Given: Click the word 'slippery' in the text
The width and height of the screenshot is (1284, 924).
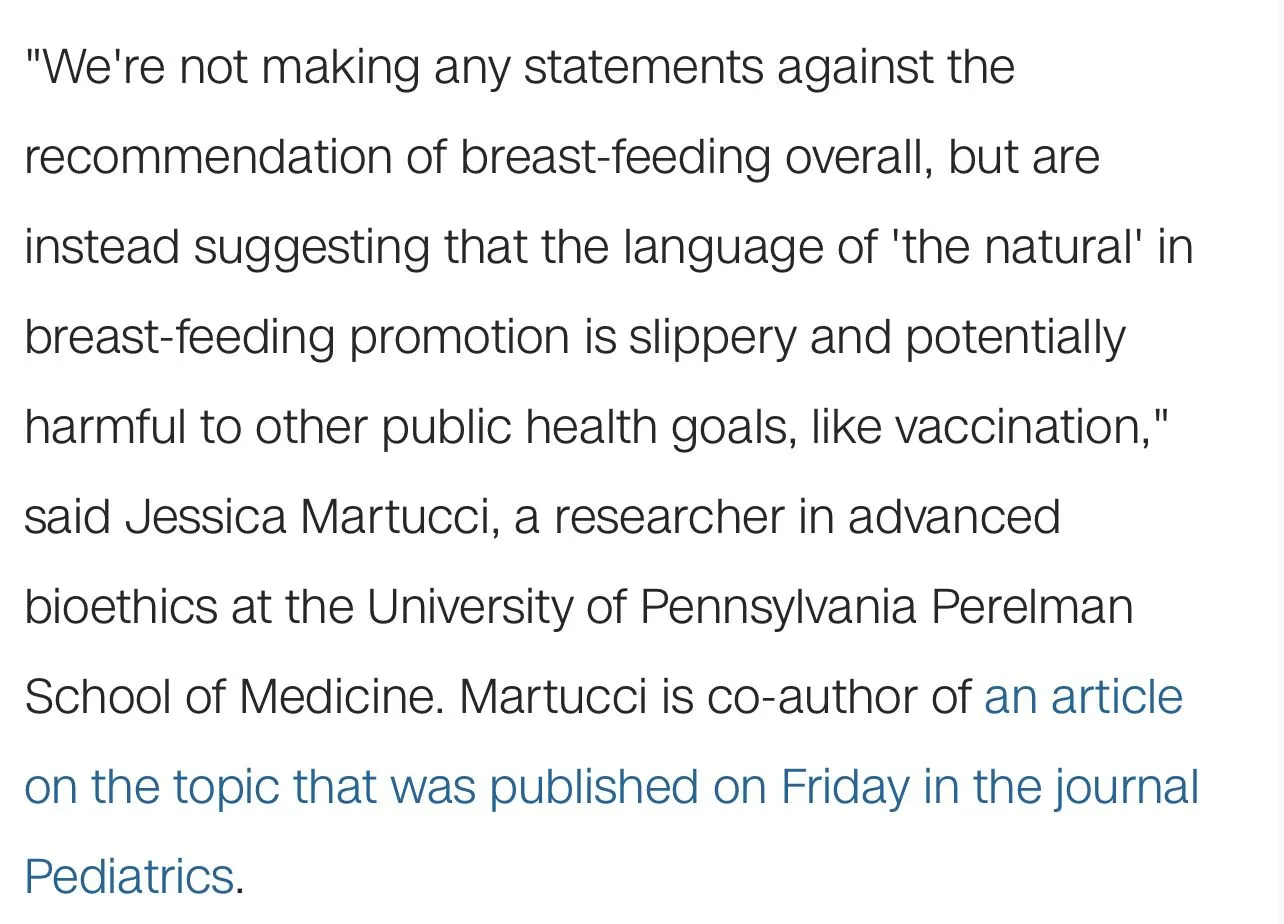Looking at the screenshot, I should 710,338.
